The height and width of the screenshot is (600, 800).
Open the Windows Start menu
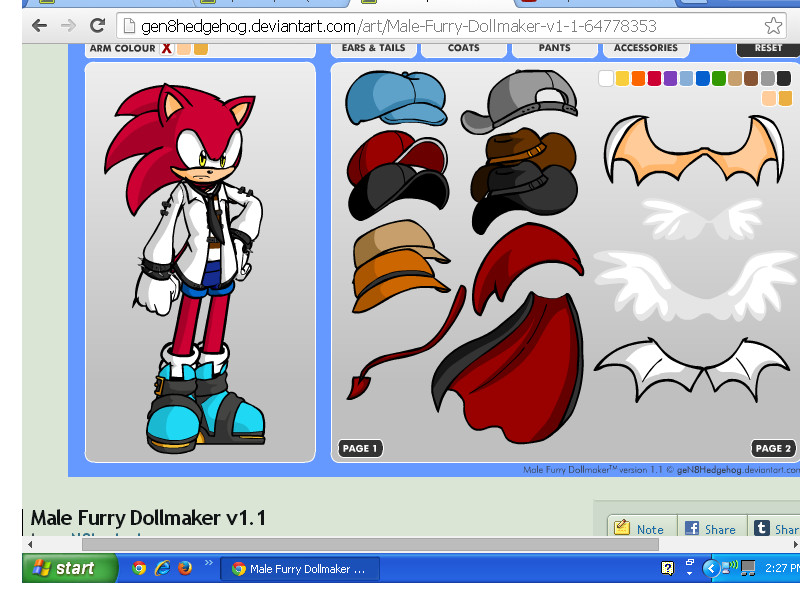point(63,568)
